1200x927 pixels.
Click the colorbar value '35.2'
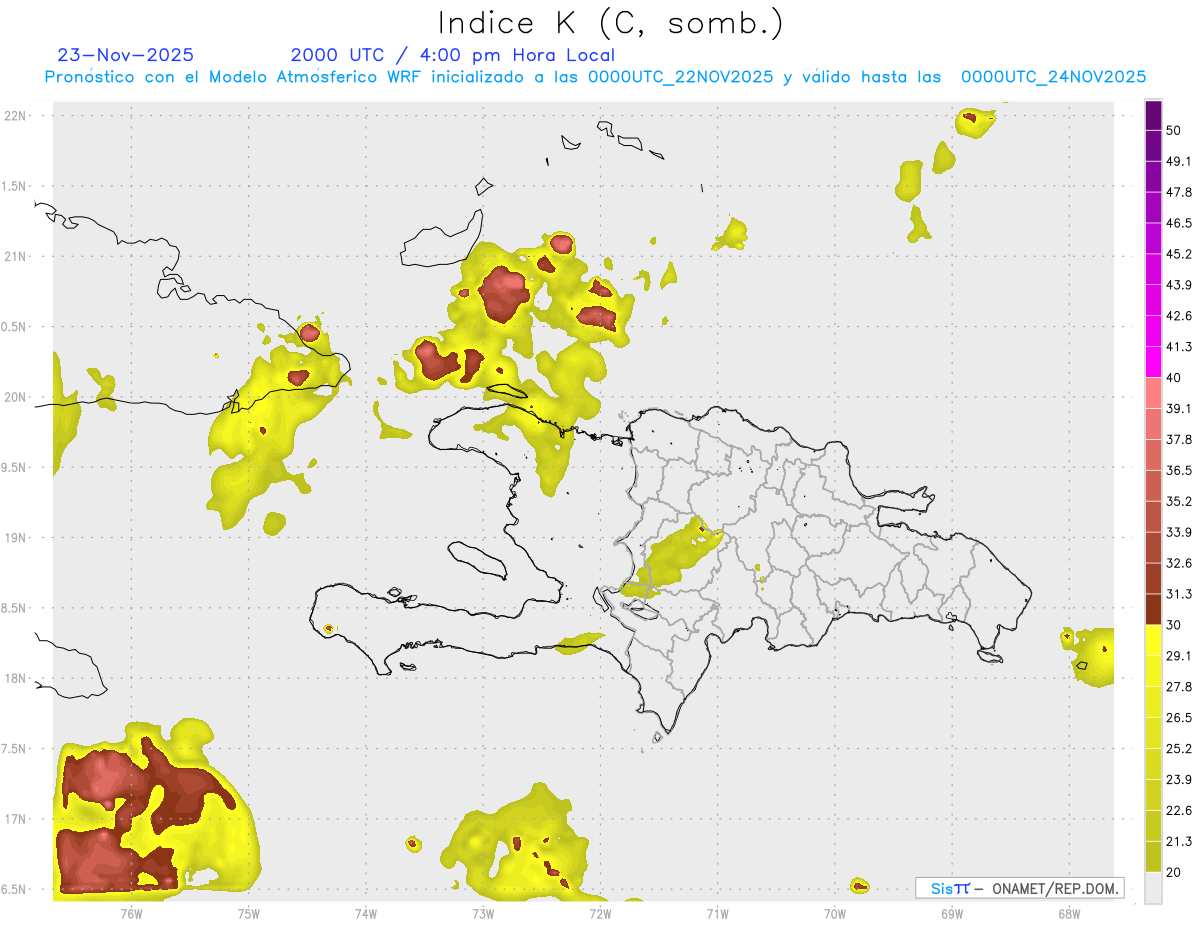[x=1179, y=501]
